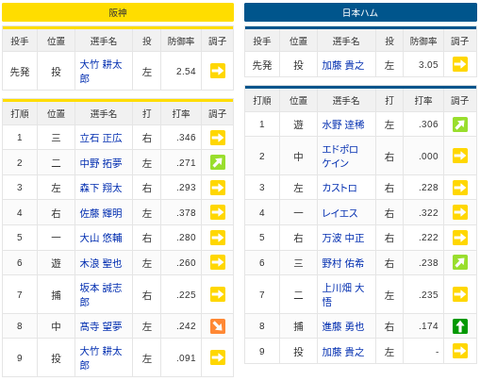Image resolution: width=480 pixels, height=381 pixels.
Task: Click green arrow icon for 野村 佑希
Action: coord(460,263)
